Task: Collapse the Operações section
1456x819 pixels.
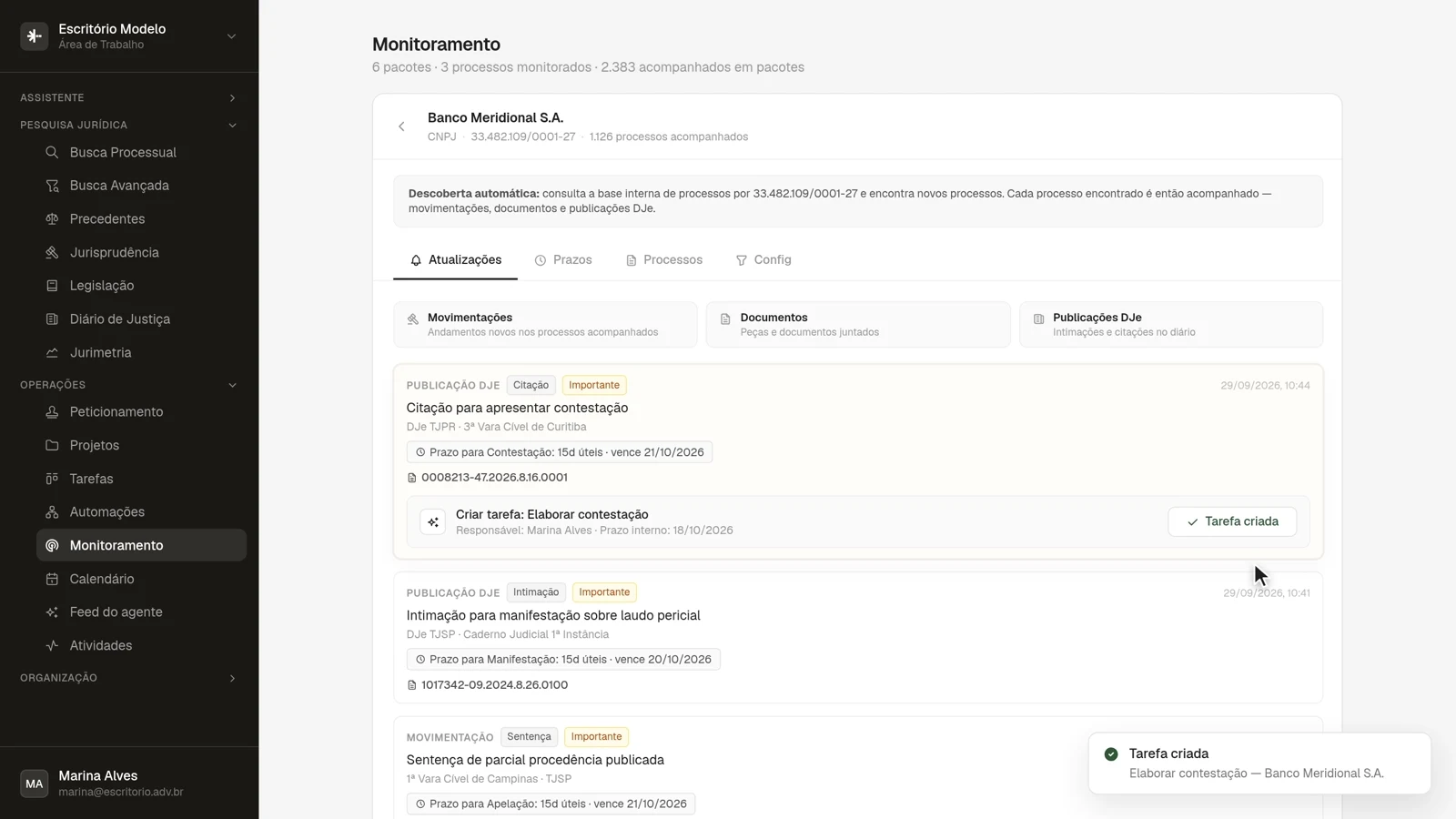Action: coord(128,385)
